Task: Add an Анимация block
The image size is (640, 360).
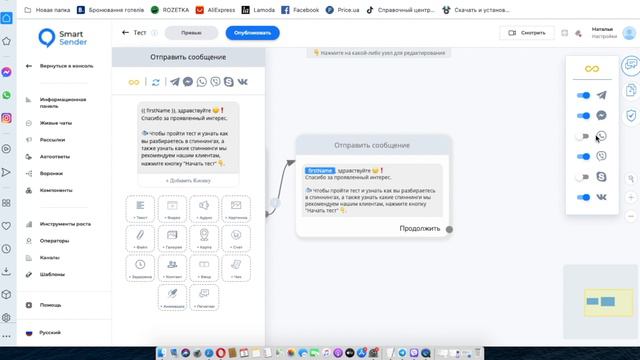Action: tap(172, 298)
